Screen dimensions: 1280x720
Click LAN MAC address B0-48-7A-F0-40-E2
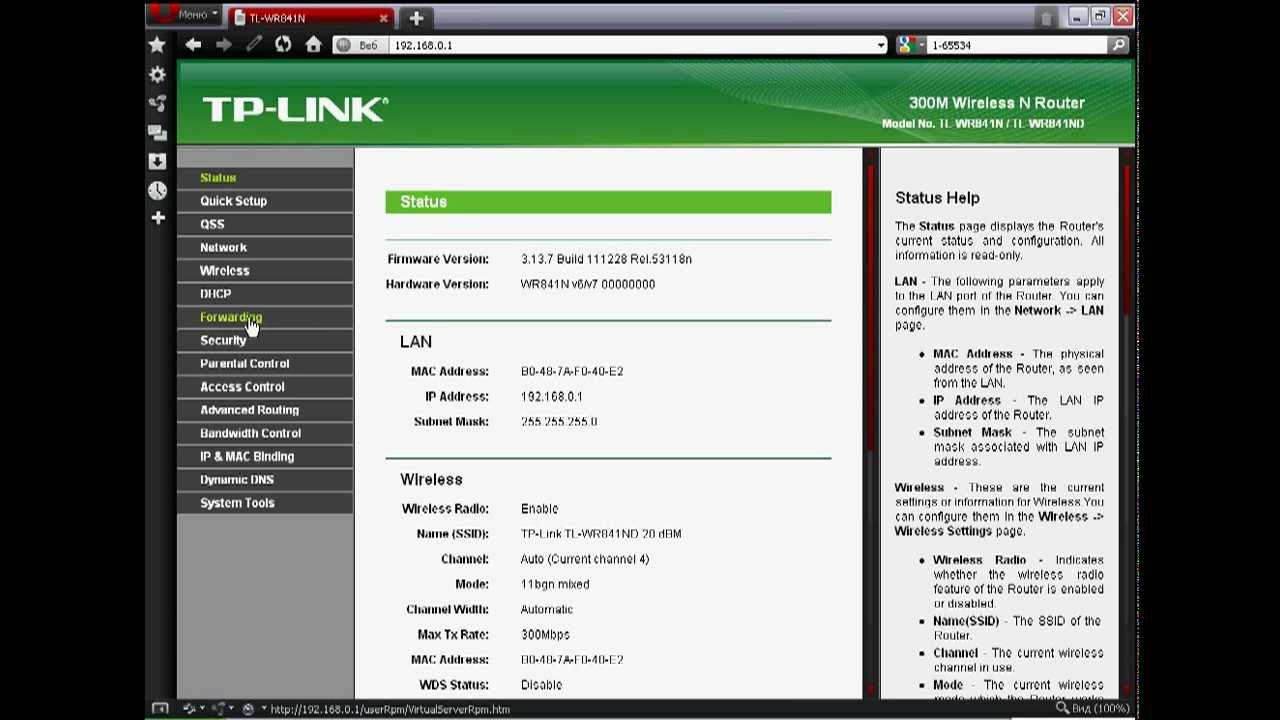pos(572,371)
